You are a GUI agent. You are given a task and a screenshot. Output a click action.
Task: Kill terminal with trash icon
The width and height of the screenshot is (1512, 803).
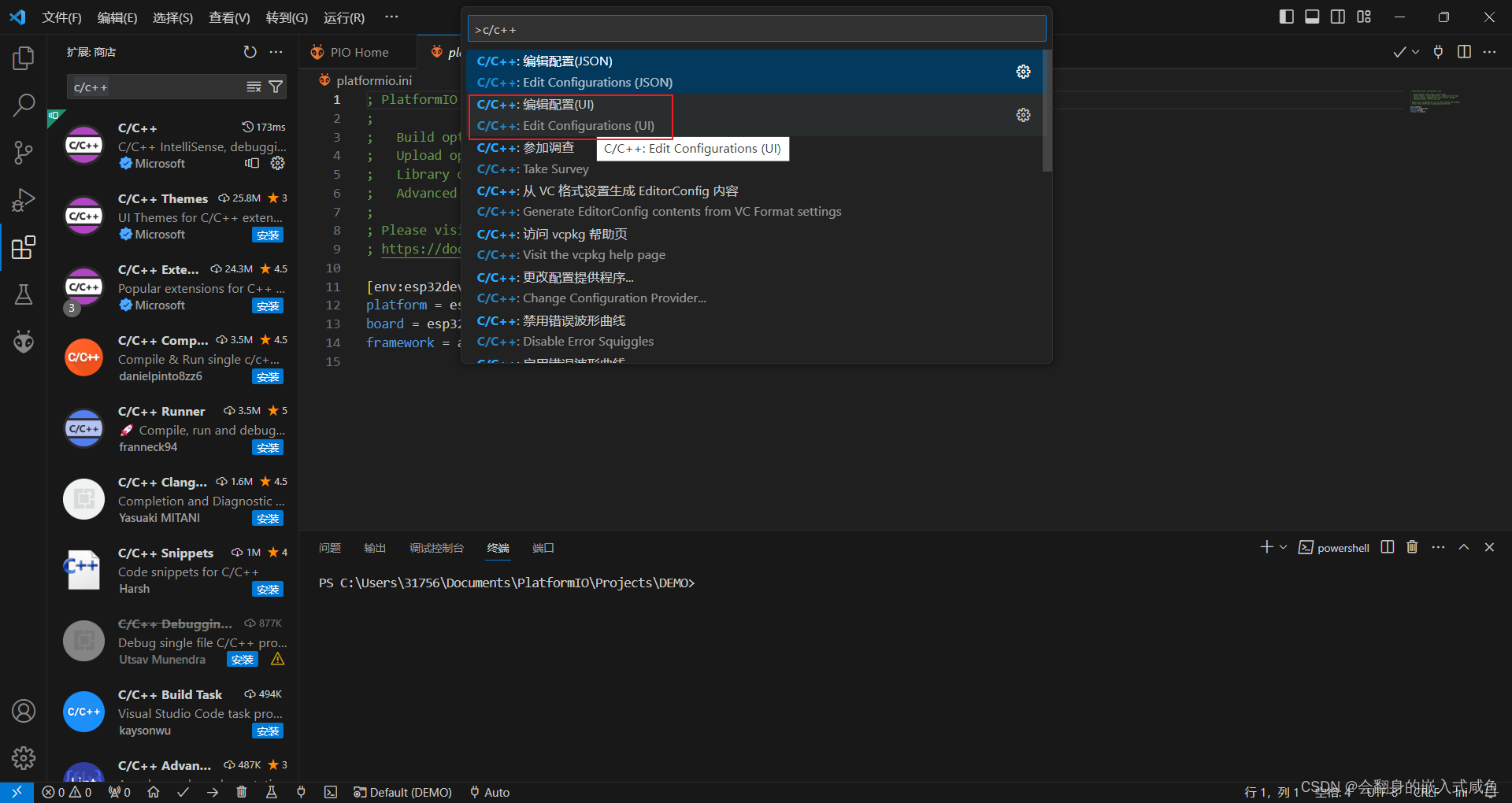click(x=1412, y=547)
